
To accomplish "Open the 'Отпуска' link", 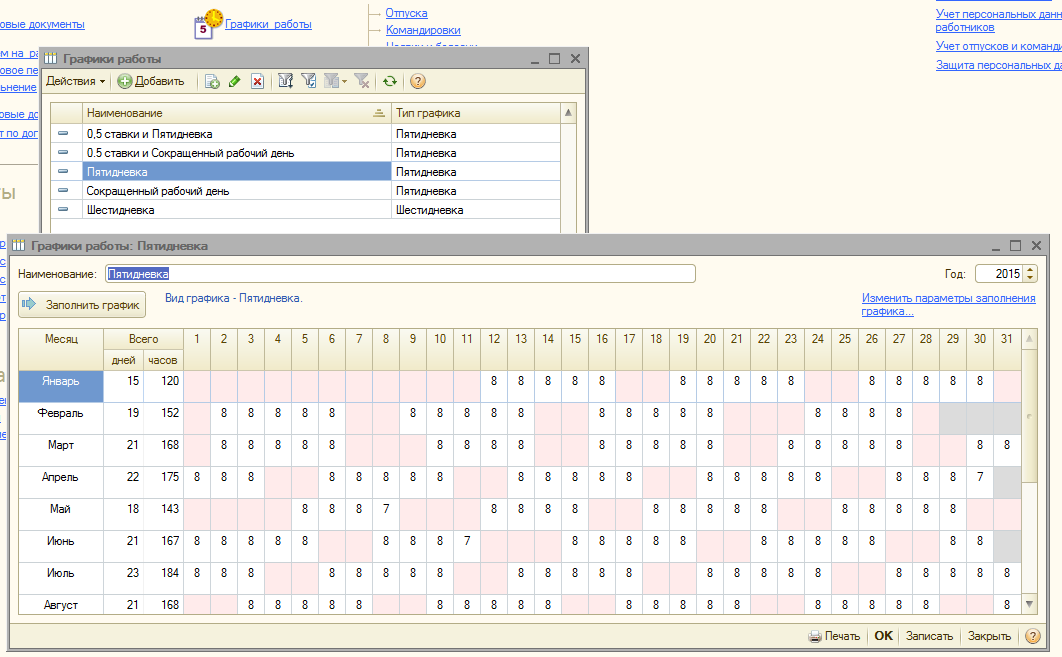I will pyautogui.click(x=406, y=13).
